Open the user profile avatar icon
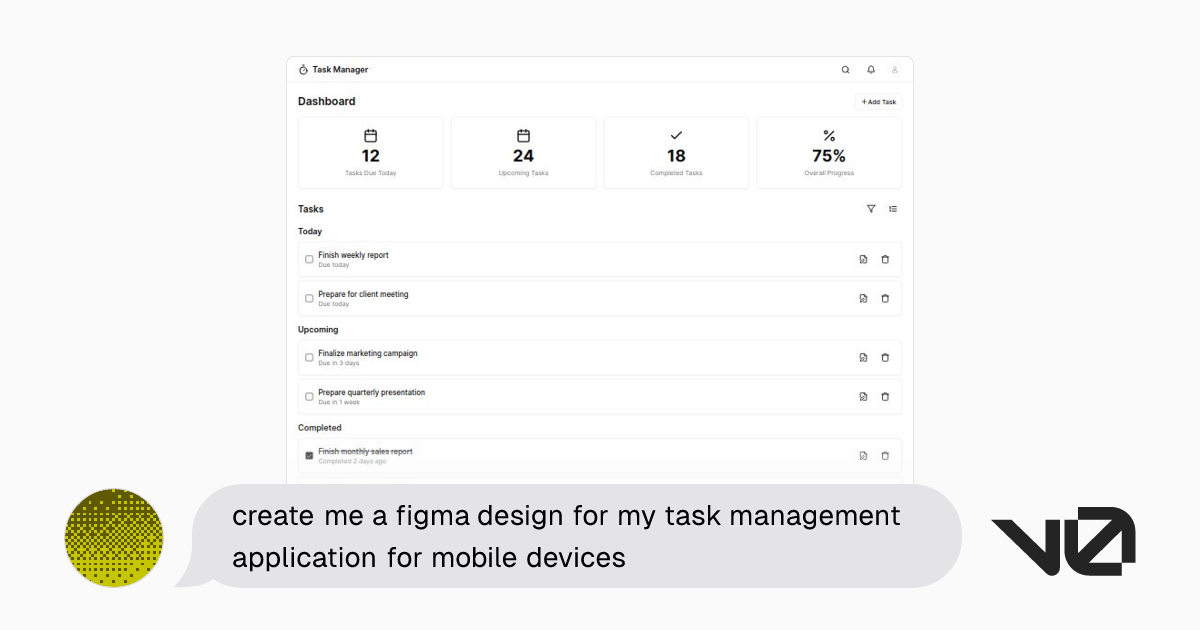 (895, 69)
